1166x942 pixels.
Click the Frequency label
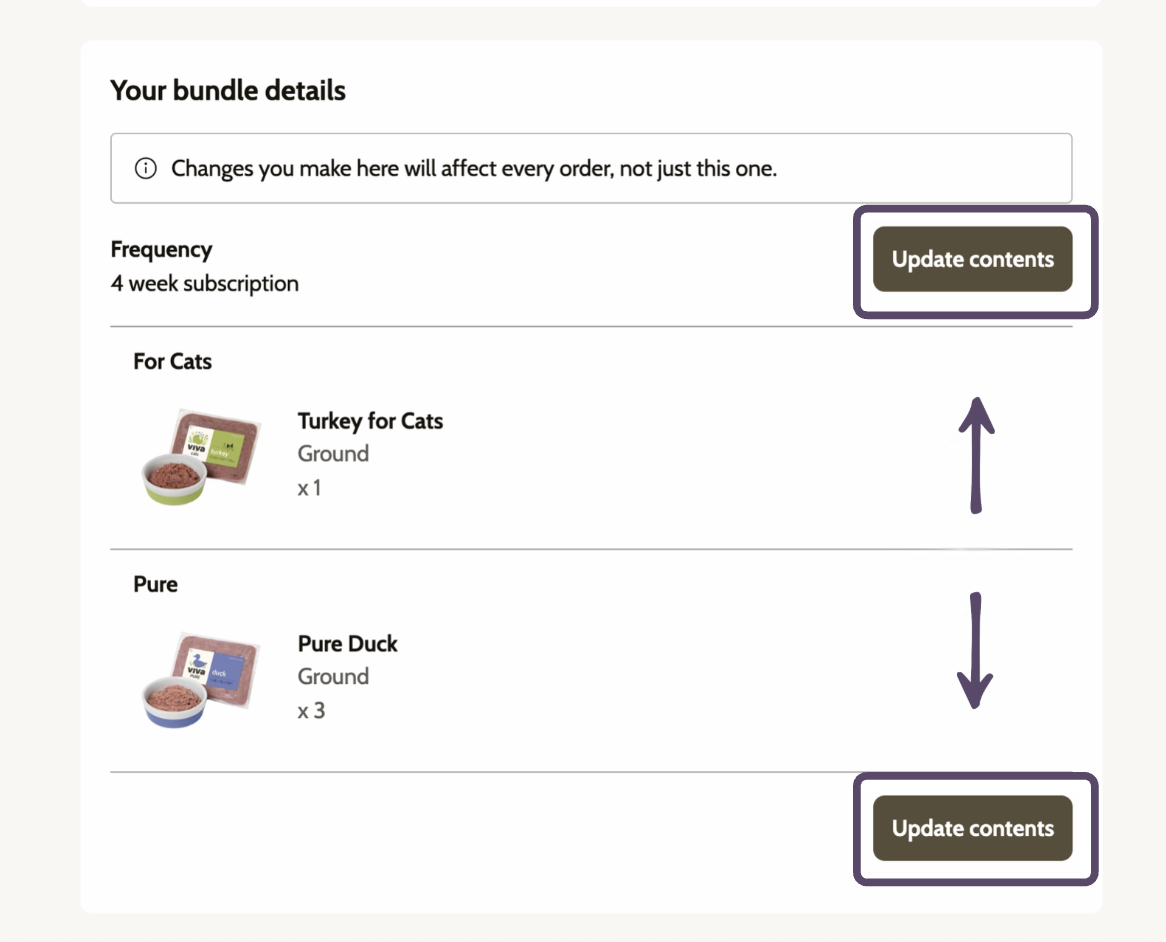click(161, 249)
